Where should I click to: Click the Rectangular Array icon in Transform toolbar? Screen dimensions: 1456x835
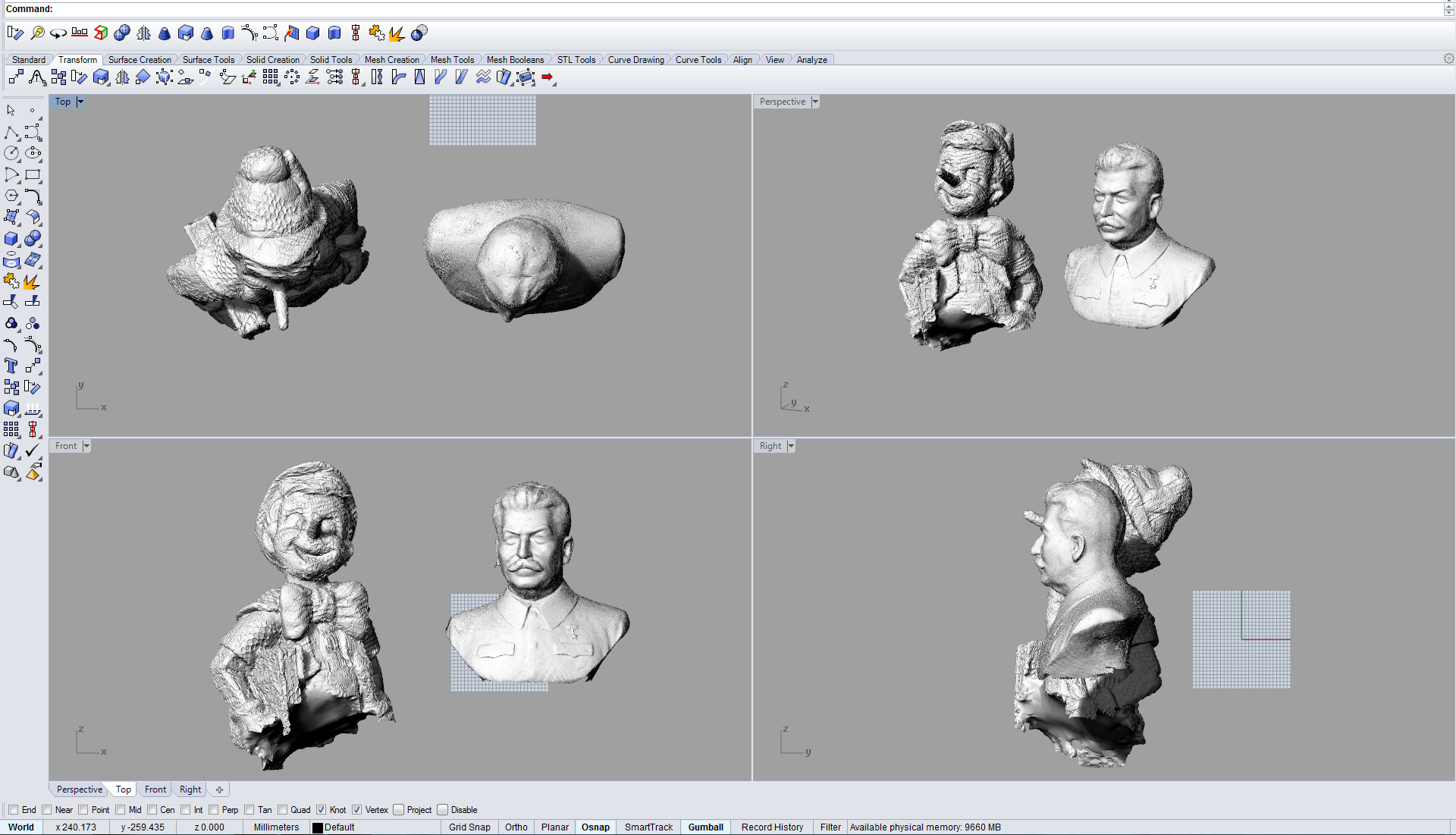(x=270, y=77)
